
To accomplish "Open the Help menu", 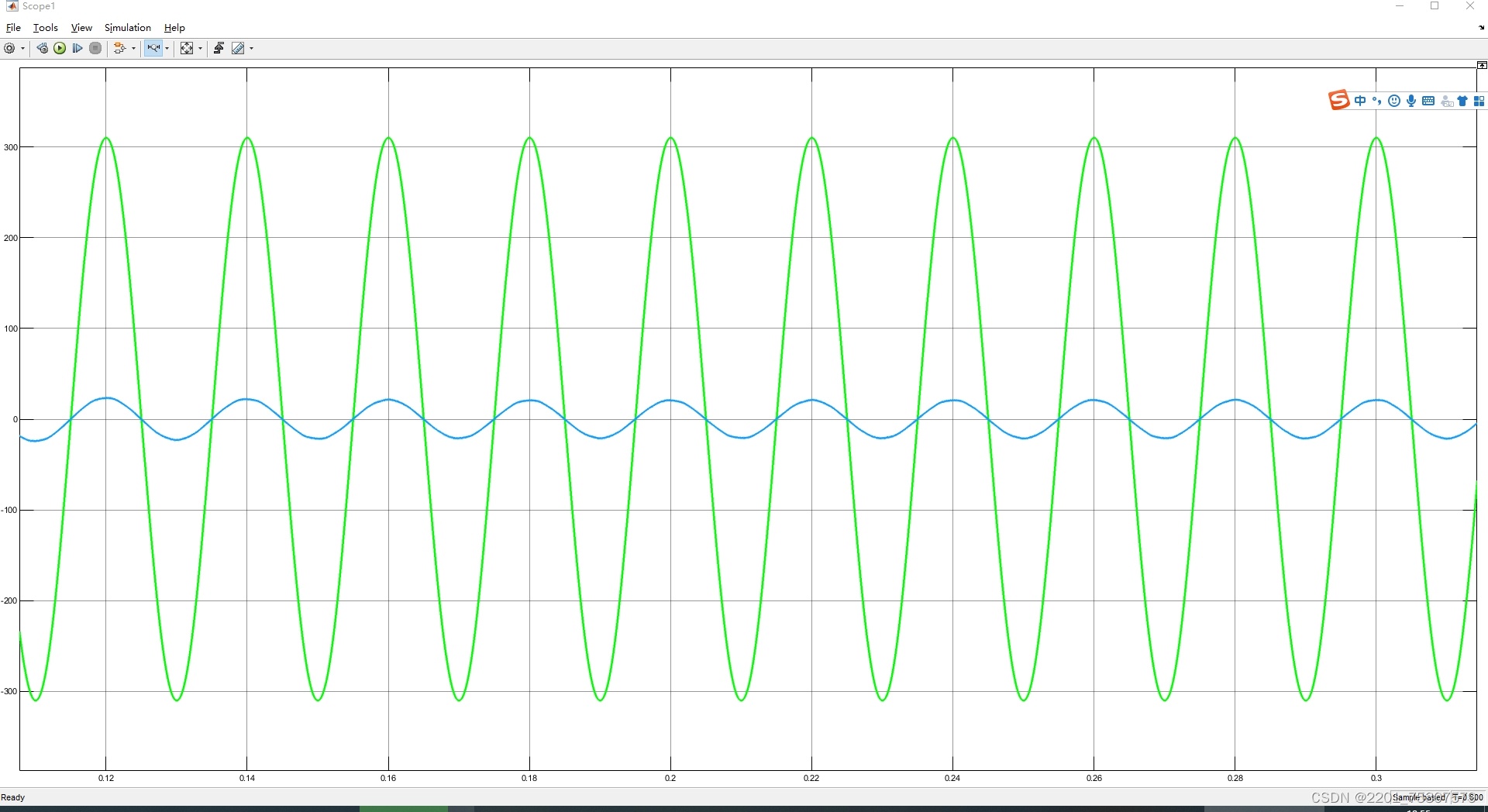I will (x=174, y=28).
